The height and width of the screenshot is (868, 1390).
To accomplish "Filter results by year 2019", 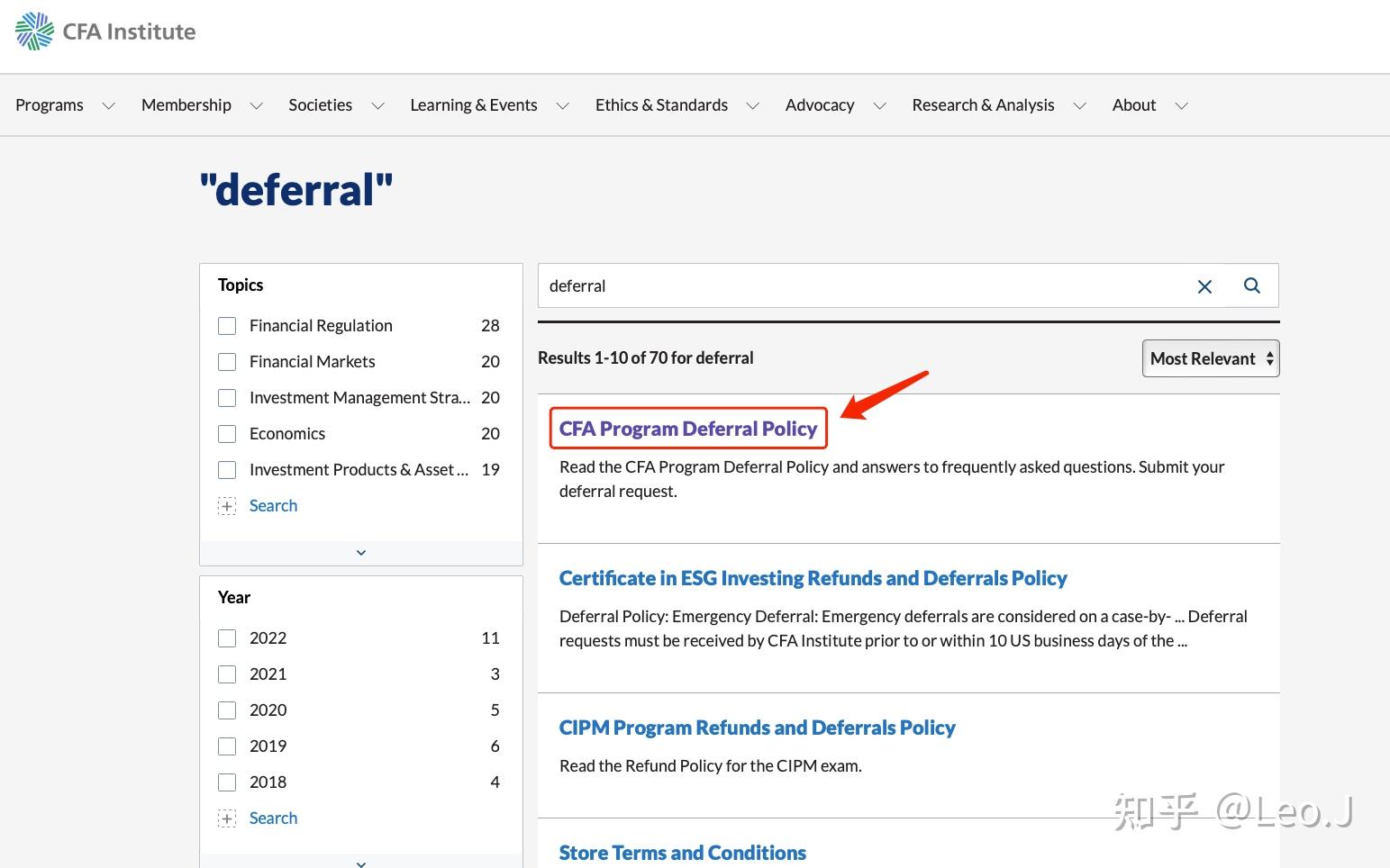I will click(x=227, y=746).
